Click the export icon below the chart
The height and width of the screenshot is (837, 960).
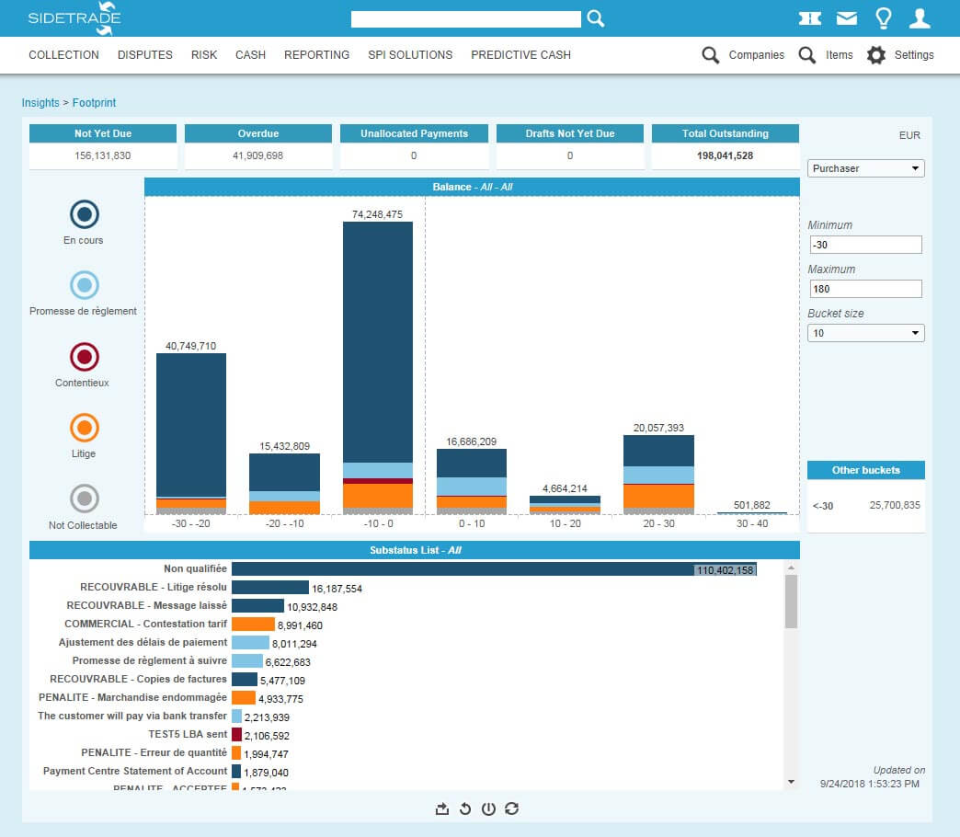coord(441,808)
